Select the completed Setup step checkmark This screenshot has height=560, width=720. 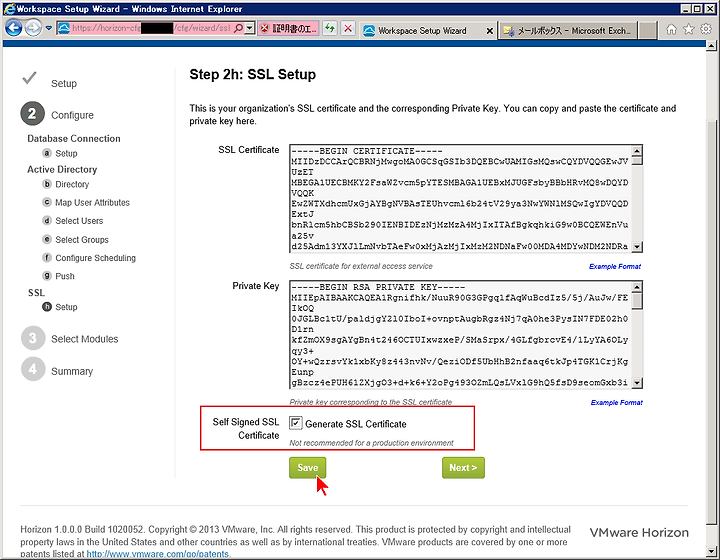(x=29, y=78)
